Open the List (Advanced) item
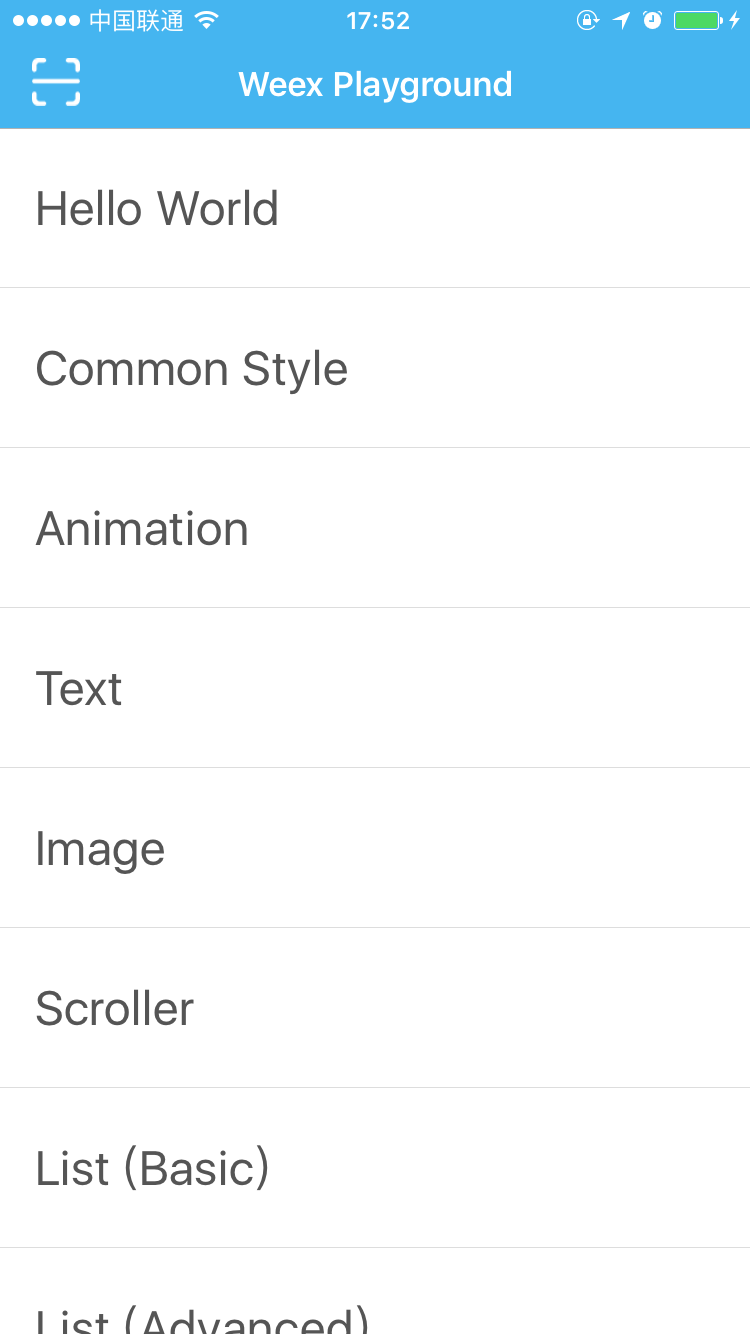The image size is (750, 1334). tap(375, 1291)
